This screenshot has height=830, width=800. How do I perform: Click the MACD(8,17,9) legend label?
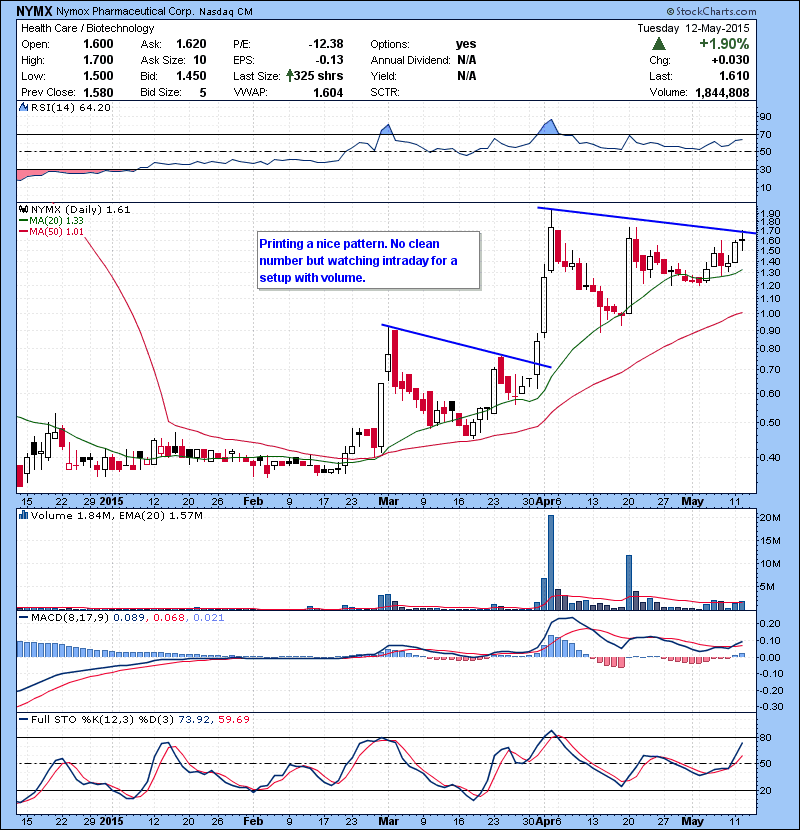pyautogui.click(x=69, y=617)
